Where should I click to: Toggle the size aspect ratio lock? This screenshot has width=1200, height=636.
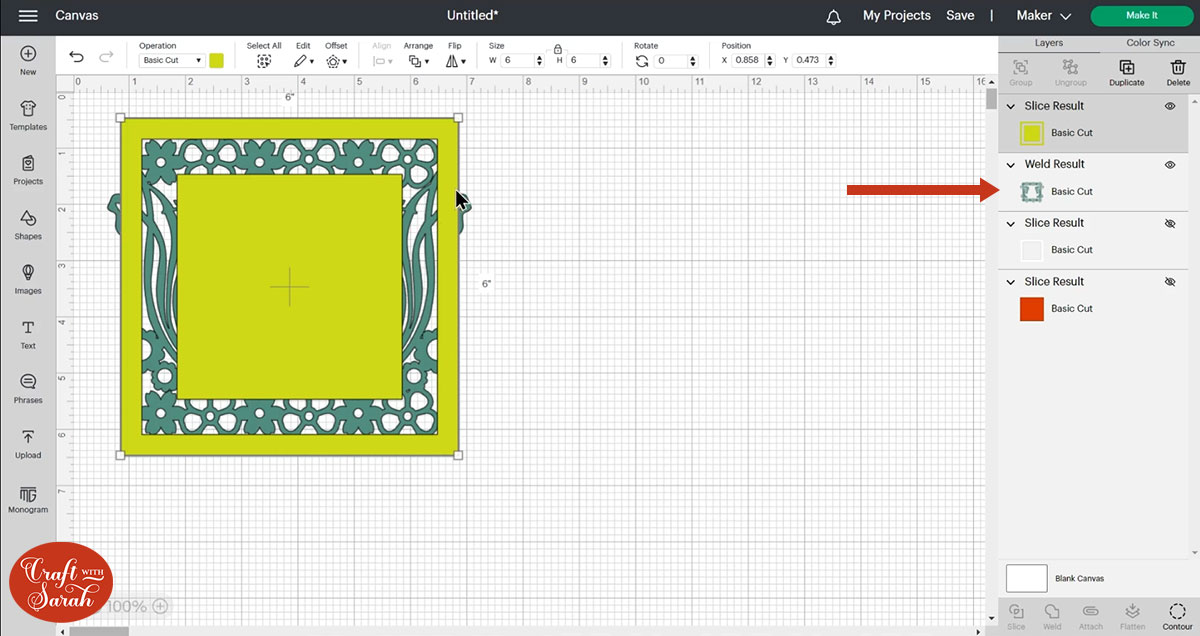point(557,48)
